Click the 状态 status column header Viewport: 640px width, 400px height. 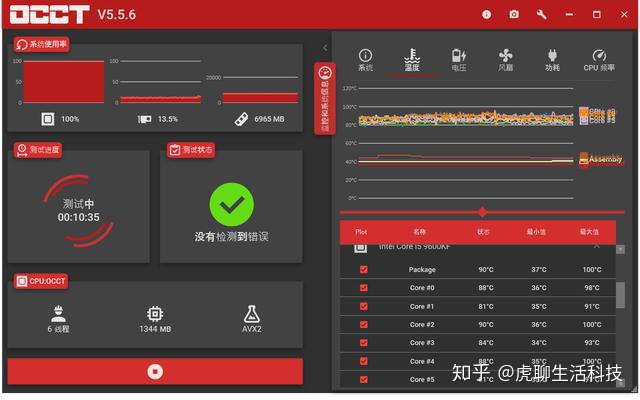click(483, 232)
